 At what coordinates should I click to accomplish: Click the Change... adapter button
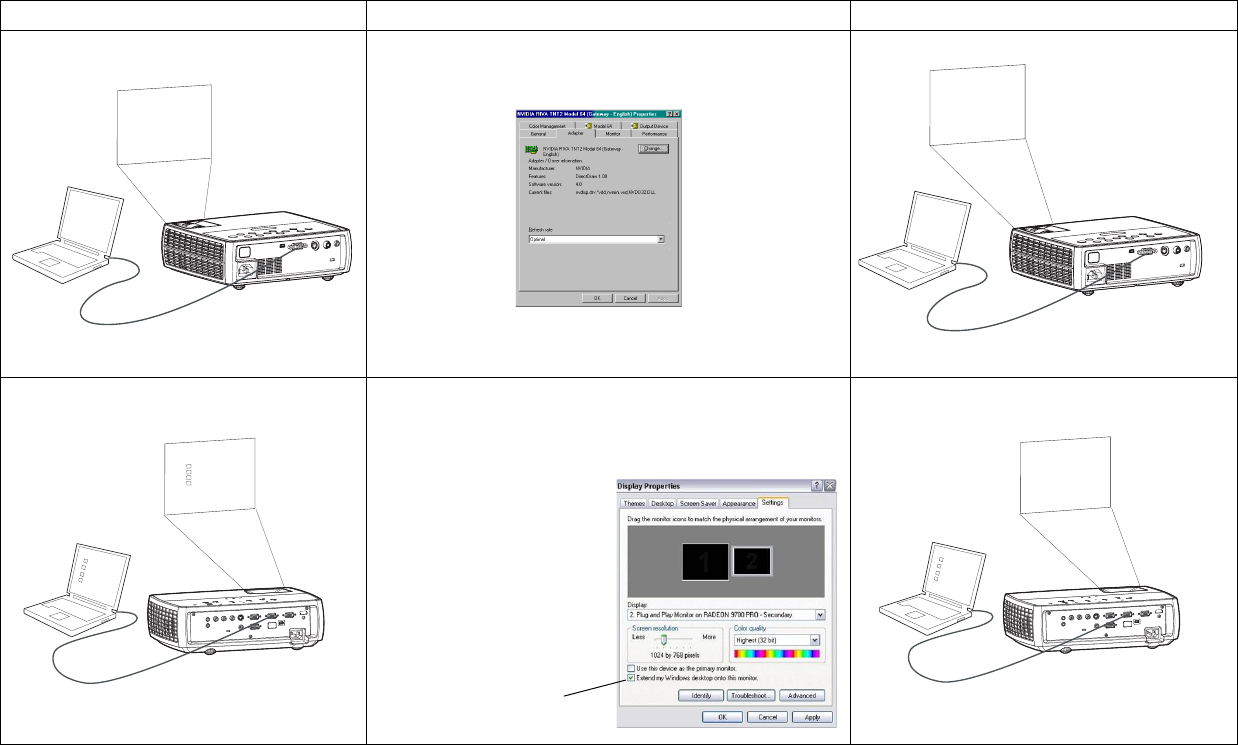pos(653,148)
